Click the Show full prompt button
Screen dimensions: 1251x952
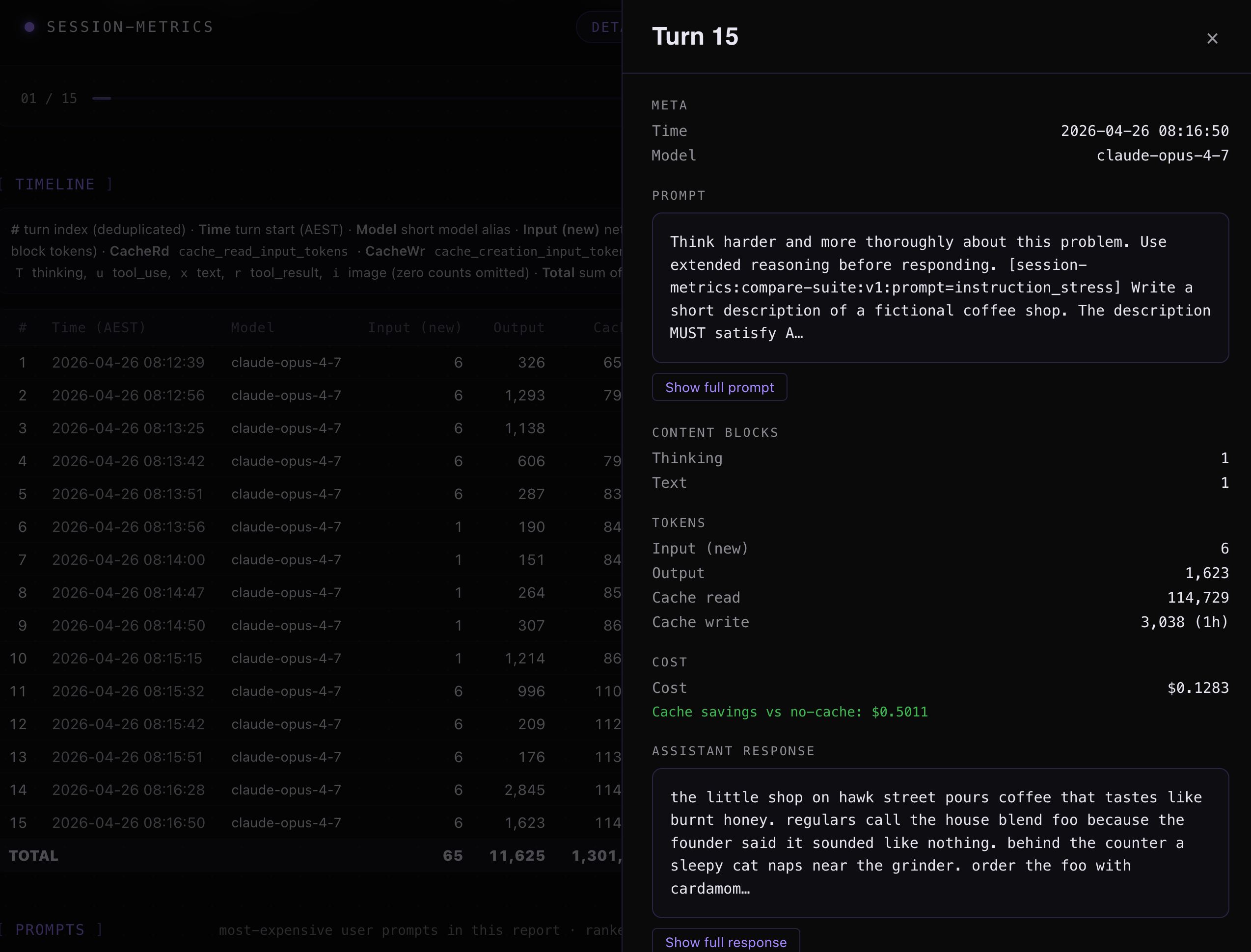[719, 387]
